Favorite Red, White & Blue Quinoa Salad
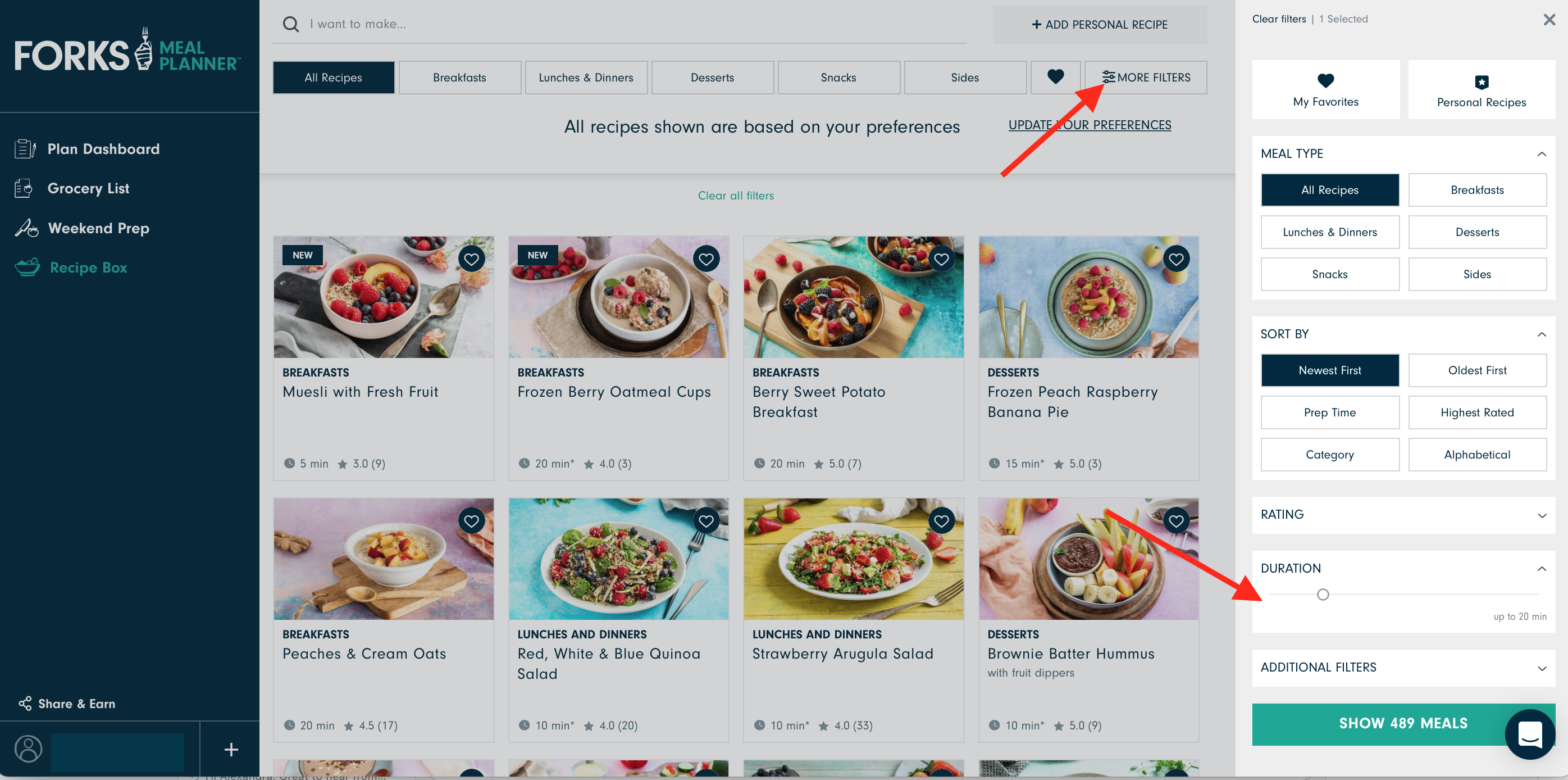1568x780 pixels. [x=706, y=521]
